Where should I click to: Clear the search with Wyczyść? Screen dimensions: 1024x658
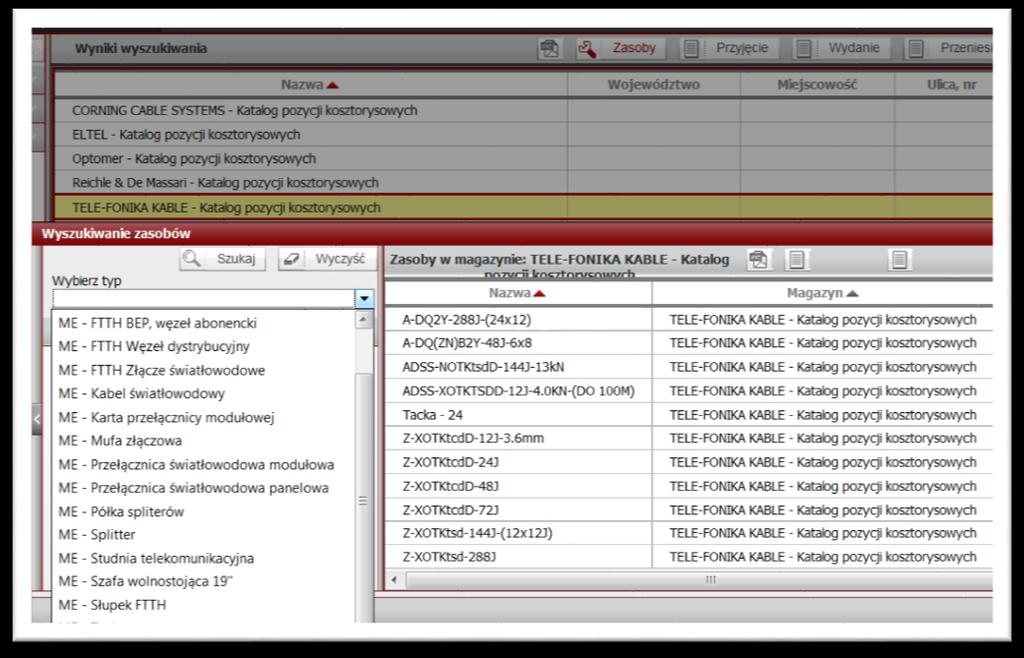(328, 258)
